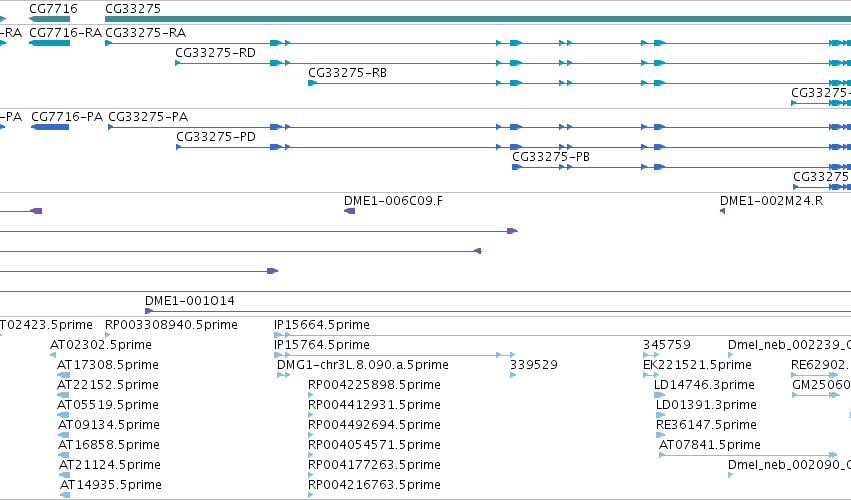Click the CG7716-PA protein arrow glyph
This screenshot has width=851, height=500.
point(50,127)
